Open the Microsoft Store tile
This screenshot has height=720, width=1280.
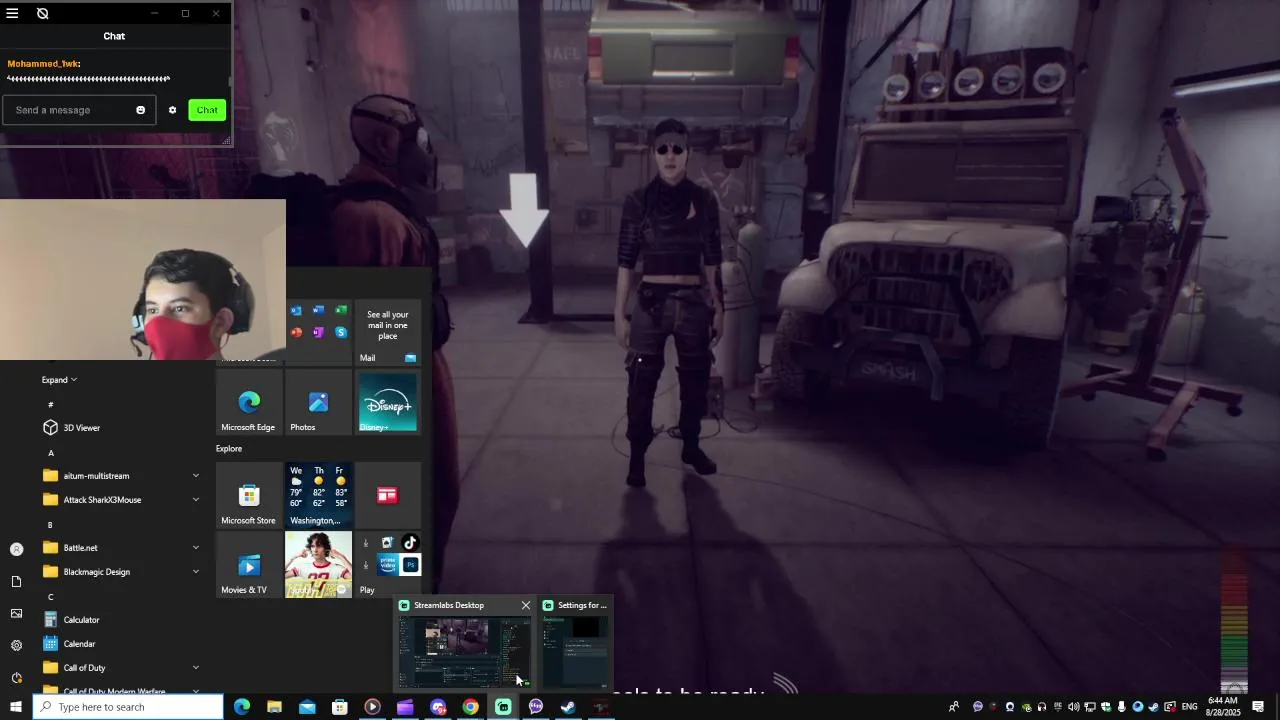tap(249, 496)
